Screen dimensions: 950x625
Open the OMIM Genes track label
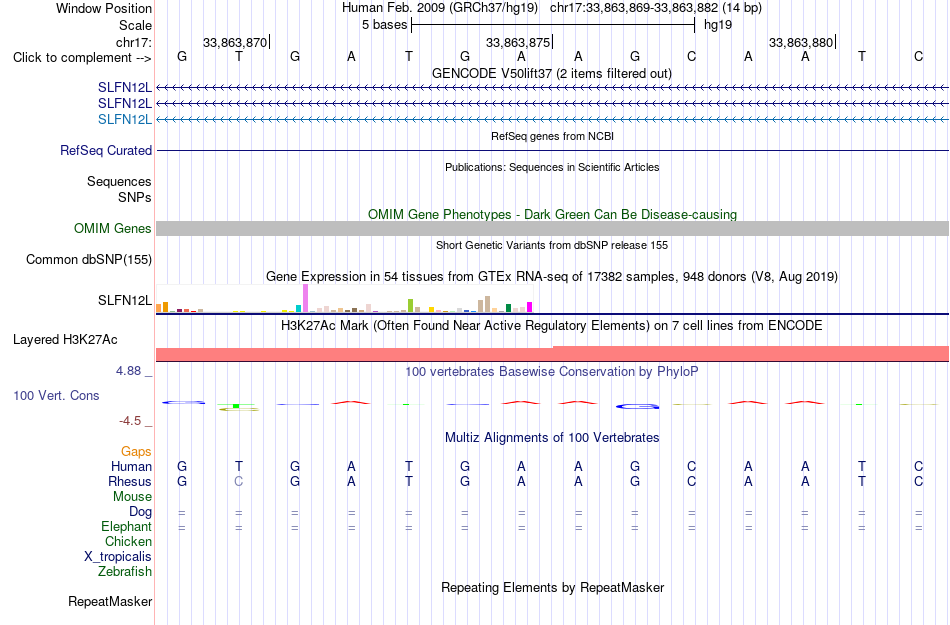point(113,228)
